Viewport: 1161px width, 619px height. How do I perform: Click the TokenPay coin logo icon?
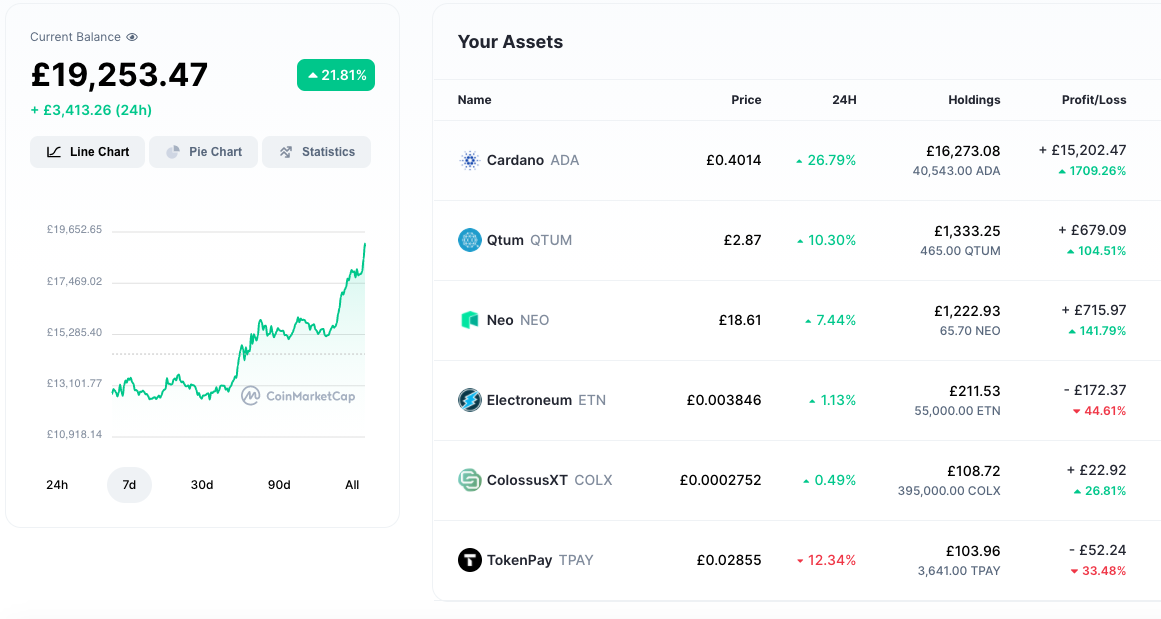pyautogui.click(x=470, y=560)
